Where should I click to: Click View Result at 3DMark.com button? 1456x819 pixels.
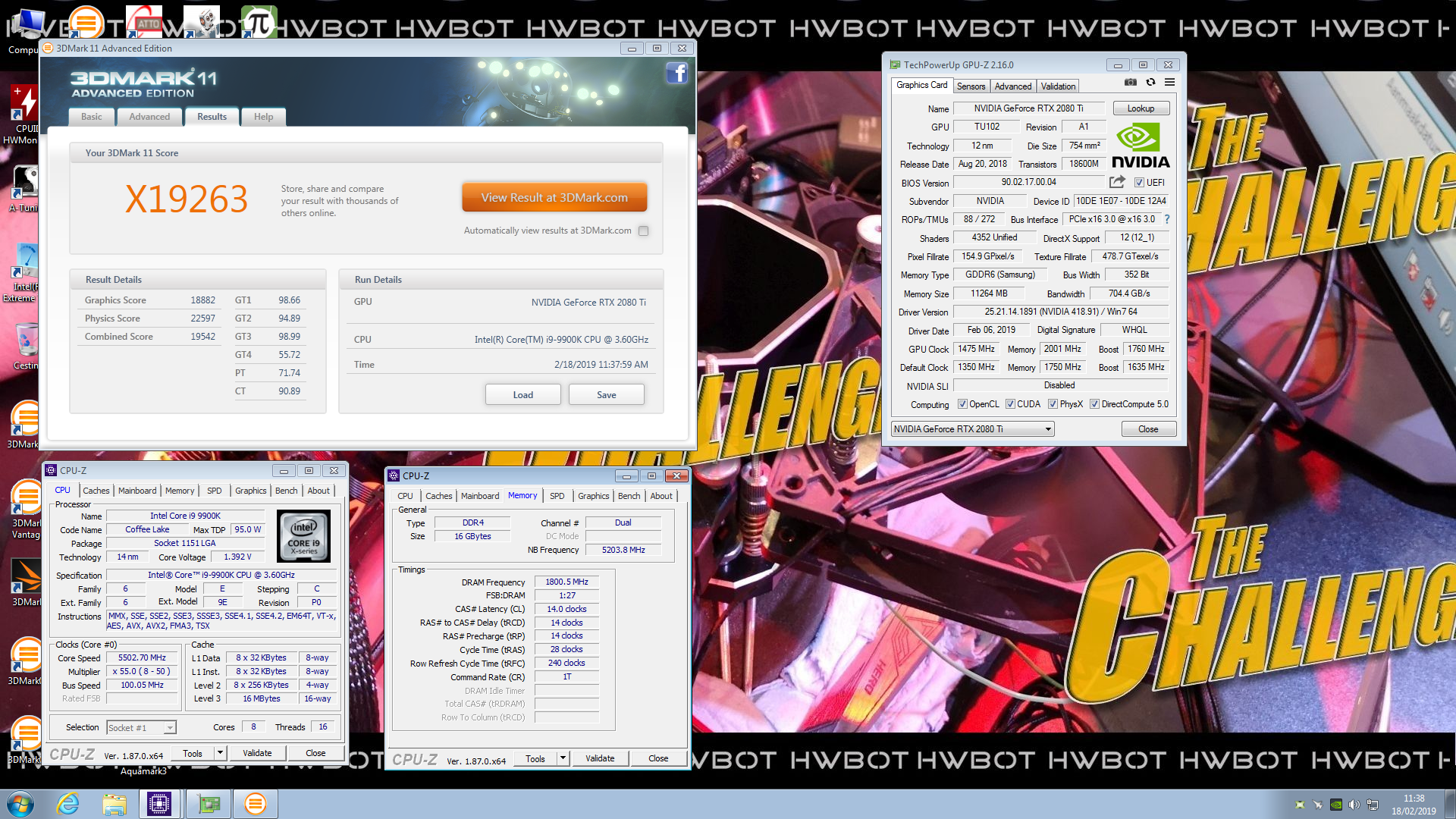554,197
